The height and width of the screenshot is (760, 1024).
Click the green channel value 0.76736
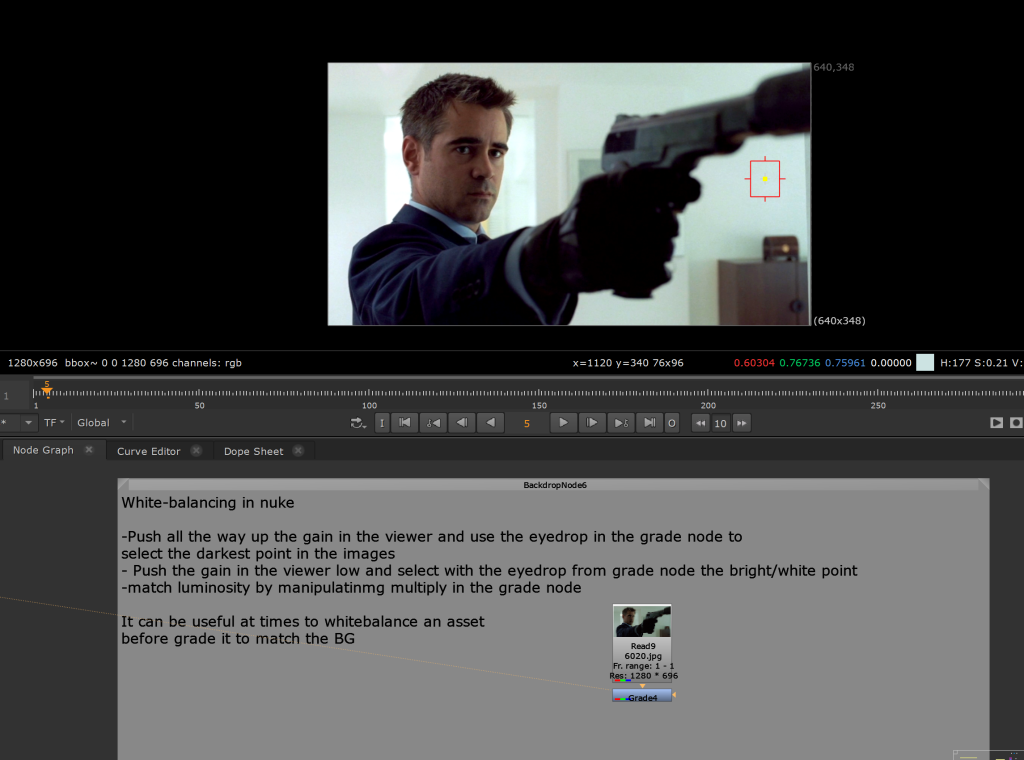coord(799,363)
